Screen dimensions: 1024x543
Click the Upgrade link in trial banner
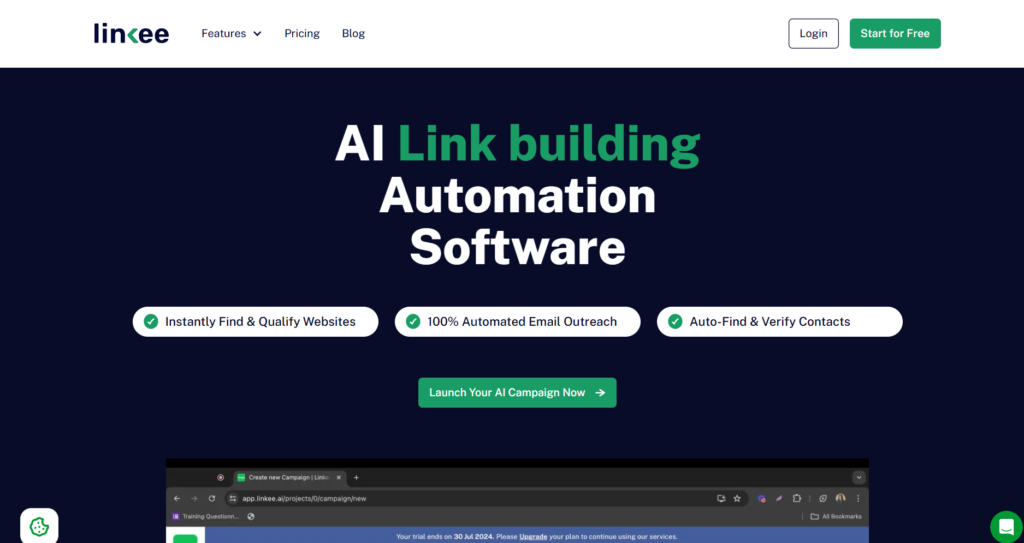[x=533, y=536]
